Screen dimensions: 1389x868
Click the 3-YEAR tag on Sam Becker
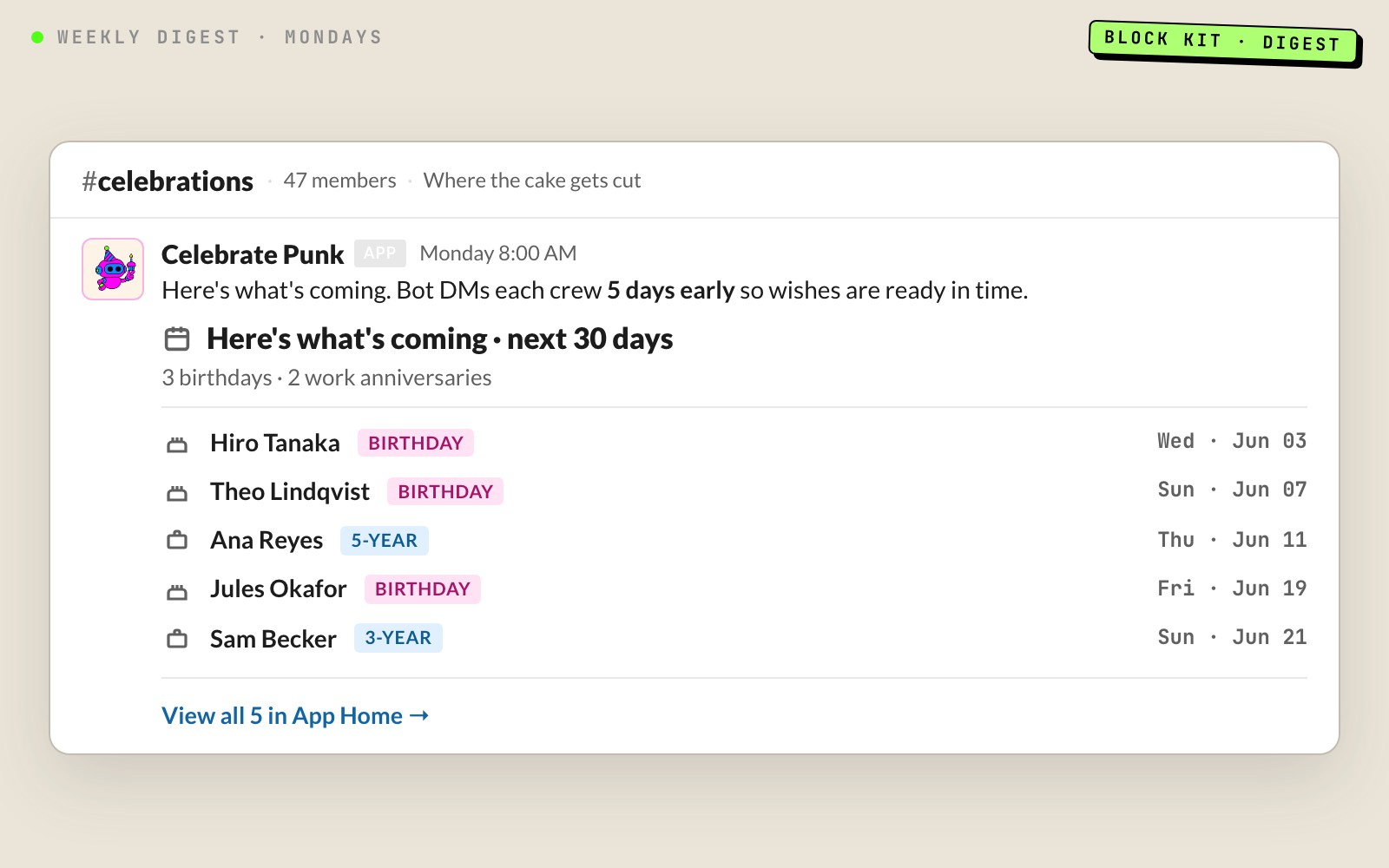coord(398,638)
